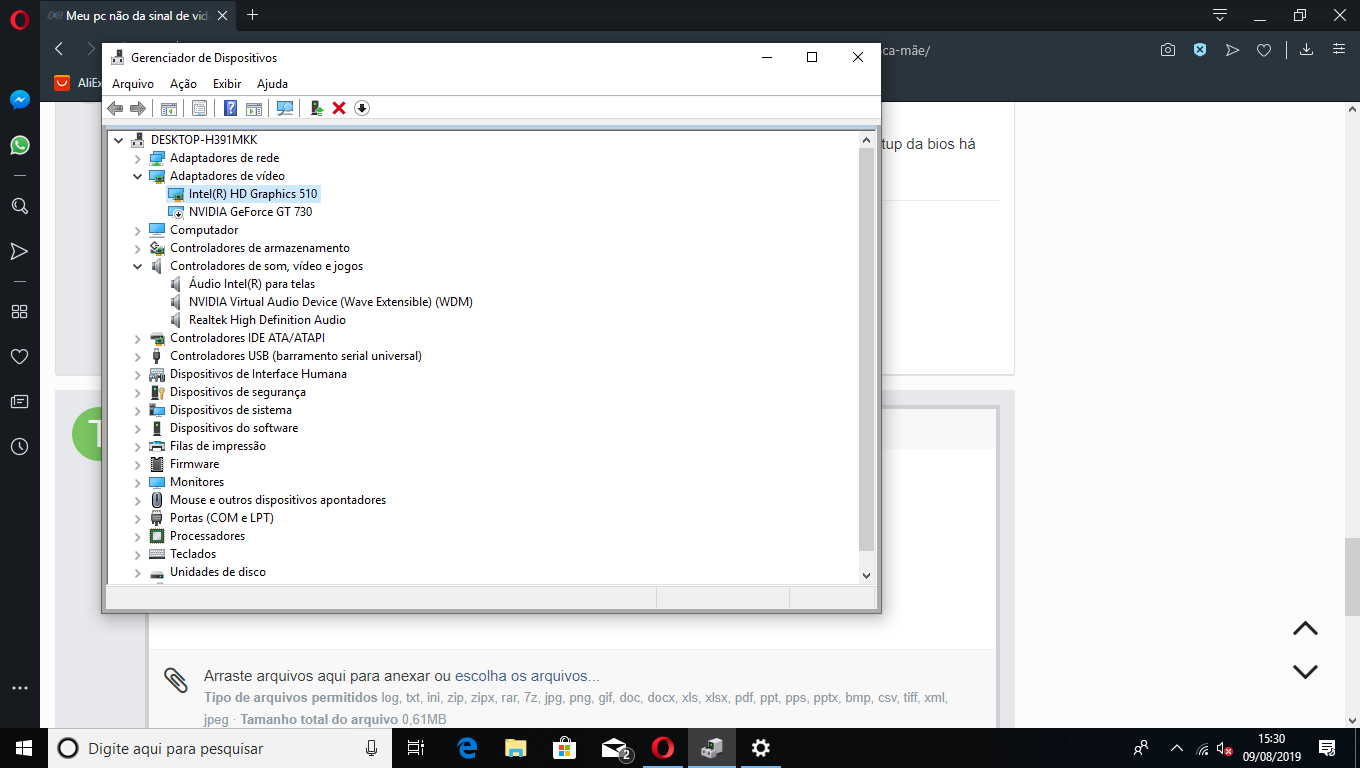Go back using Opera browser back arrow
The width and height of the screenshot is (1360, 768).
[60, 49]
